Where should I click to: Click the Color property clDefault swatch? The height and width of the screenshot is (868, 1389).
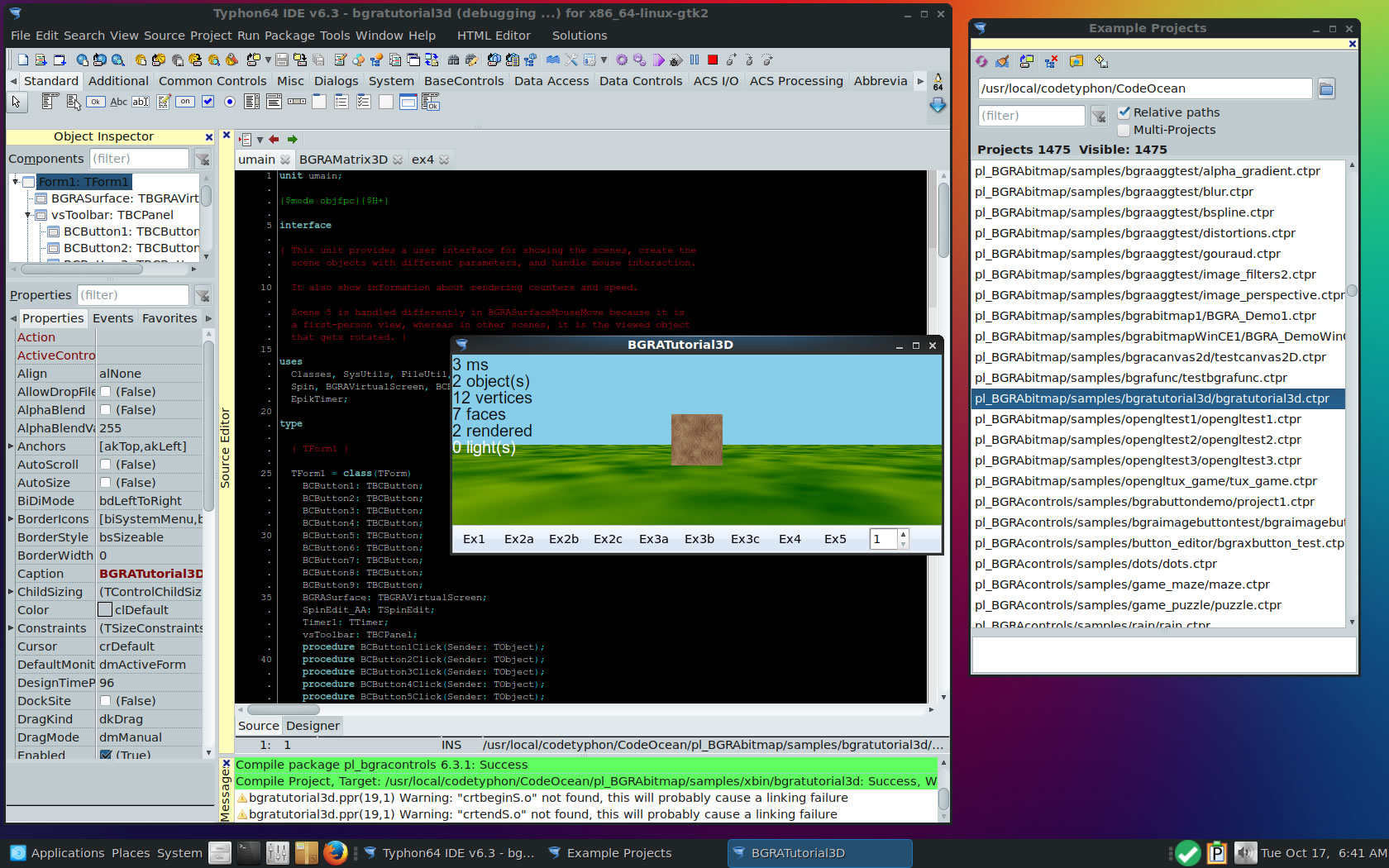pos(105,610)
